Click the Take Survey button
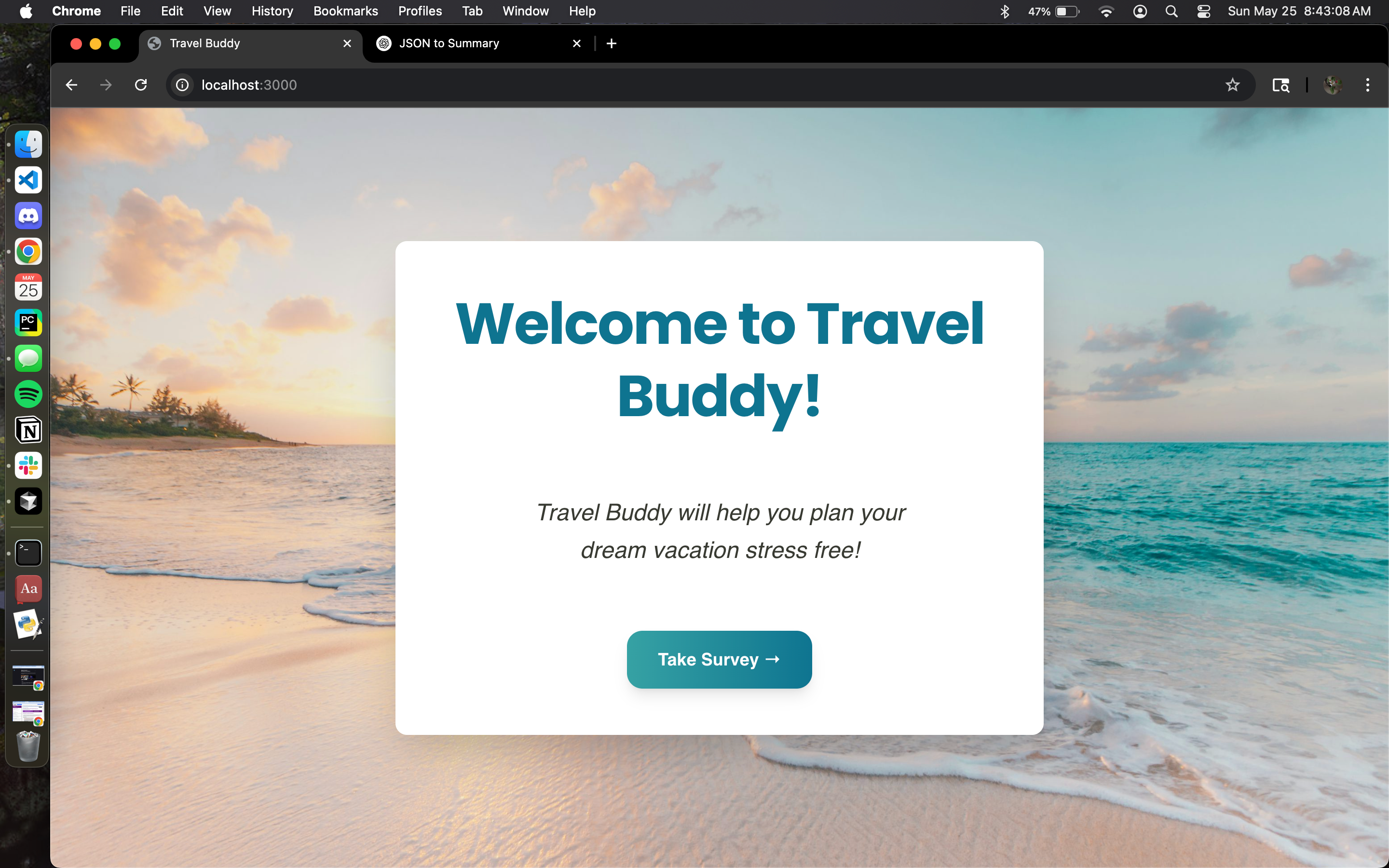 click(x=719, y=659)
